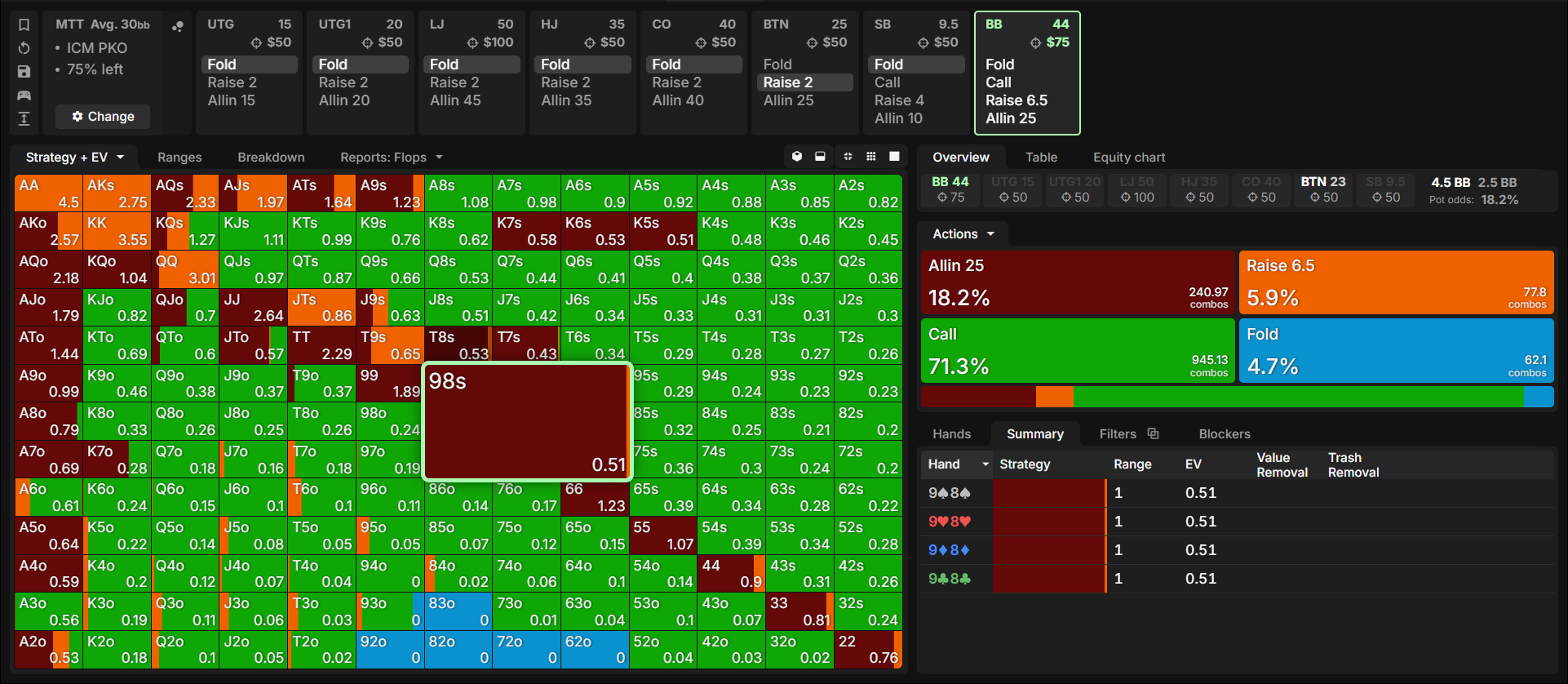Open the Strategy + EV dropdown
1568x684 pixels.
pos(74,158)
